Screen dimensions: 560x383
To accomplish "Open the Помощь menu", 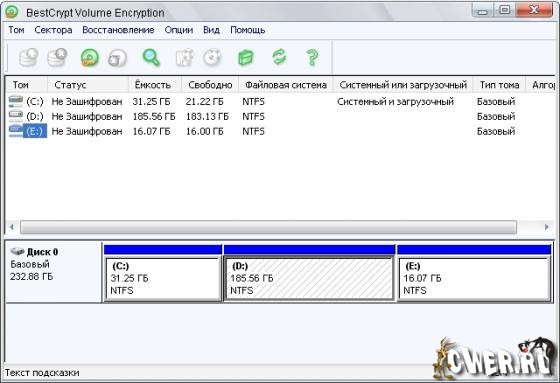I will tap(248, 30).
